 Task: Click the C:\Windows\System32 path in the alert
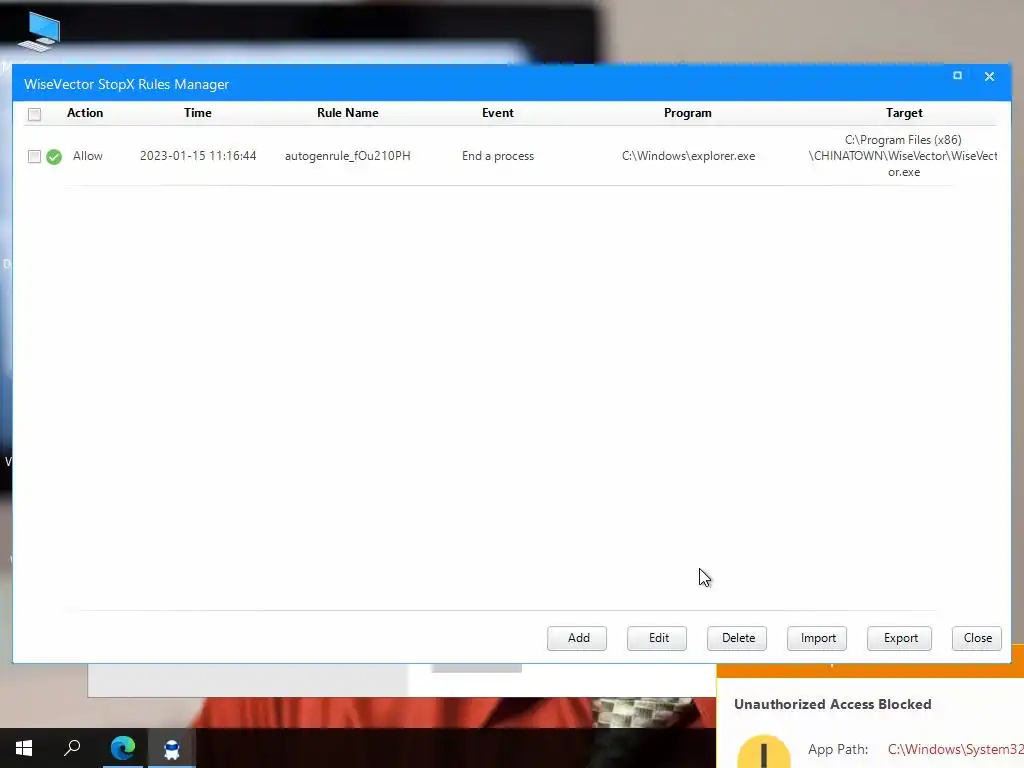(x=955, y=750)
